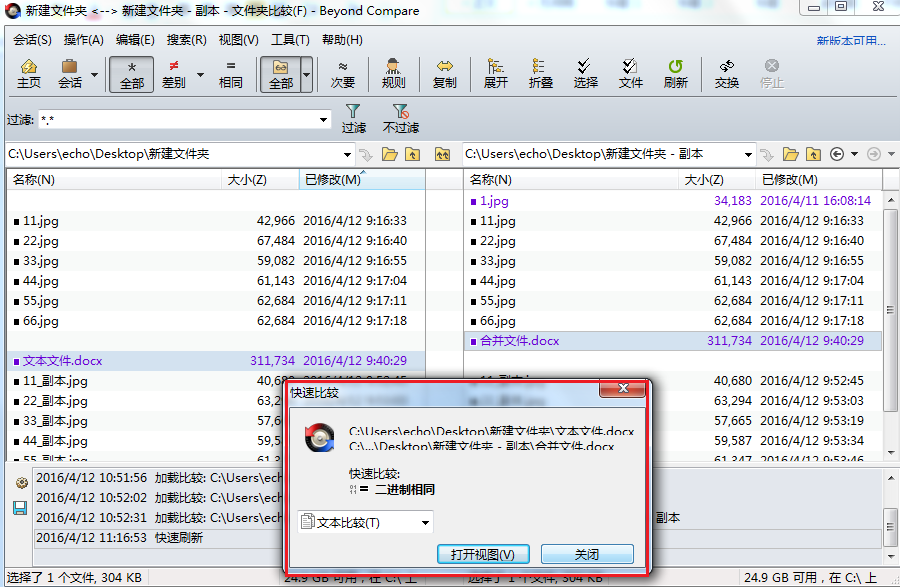Click the 折叠 (Collapse folders) icon
The height and width of the screenshot is (587, 900).
pyautogui.click(x=540, y=73)
